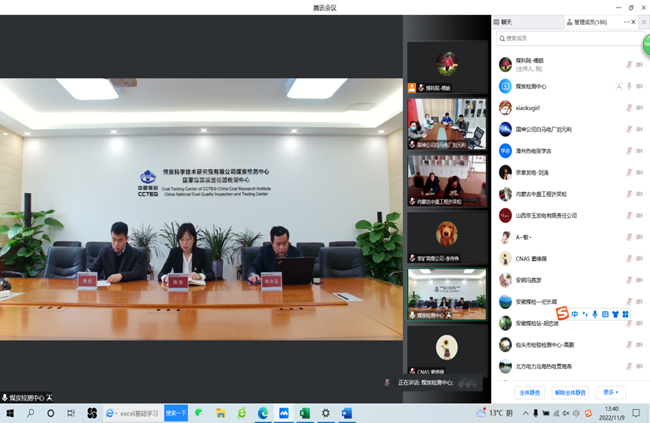Screen dimensions: 650x423
Task: Click 解除全体静音 to unmute everyone
Action: (570, 392)
